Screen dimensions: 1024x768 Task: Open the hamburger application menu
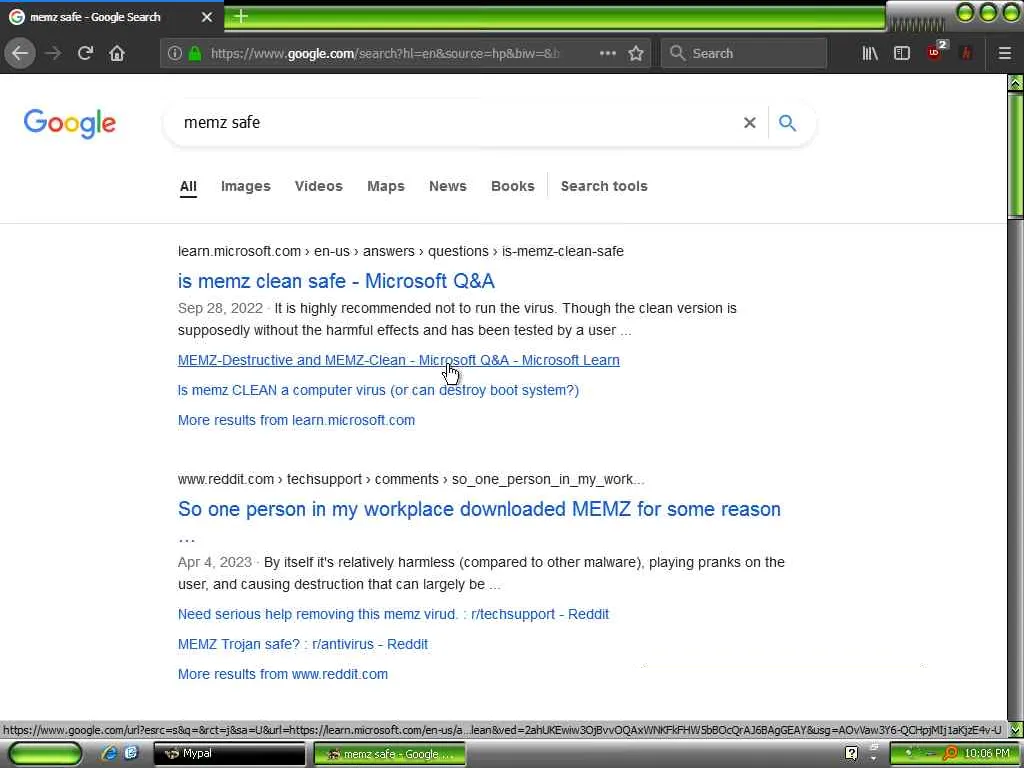[1004, 53]
